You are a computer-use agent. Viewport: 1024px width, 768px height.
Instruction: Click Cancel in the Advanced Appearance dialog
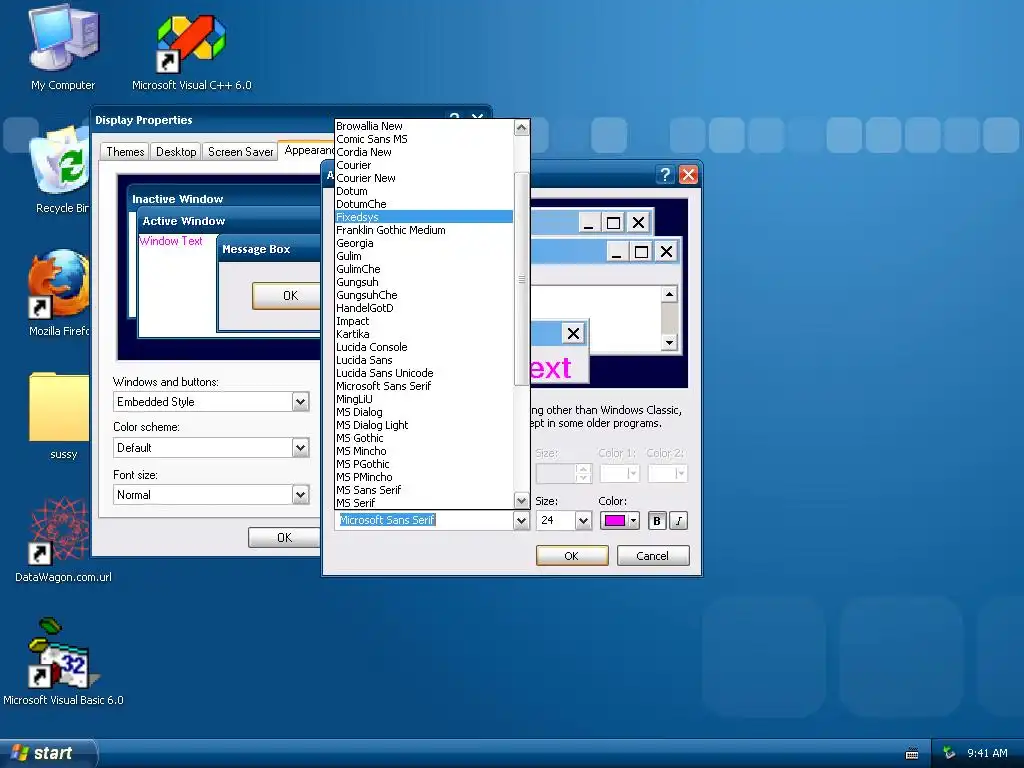click(x=652, y=556)
